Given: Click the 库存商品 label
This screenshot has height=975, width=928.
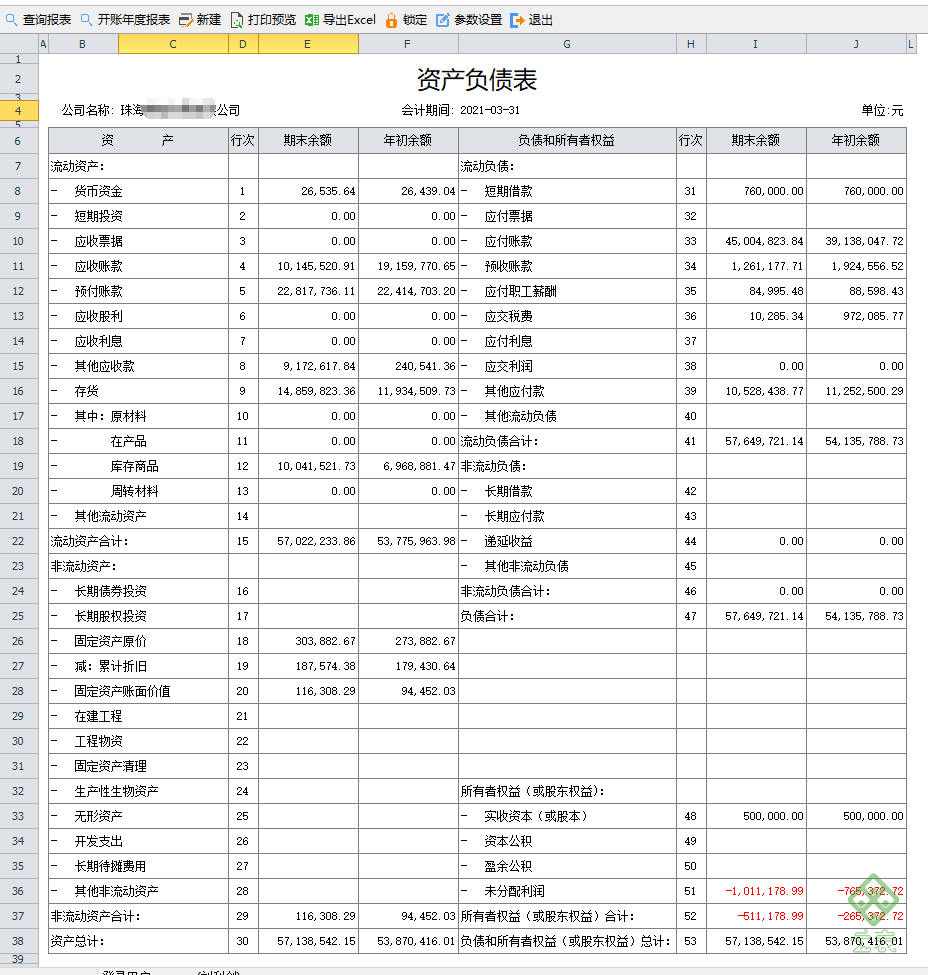Looking at the screenshot, I should 134,466.
